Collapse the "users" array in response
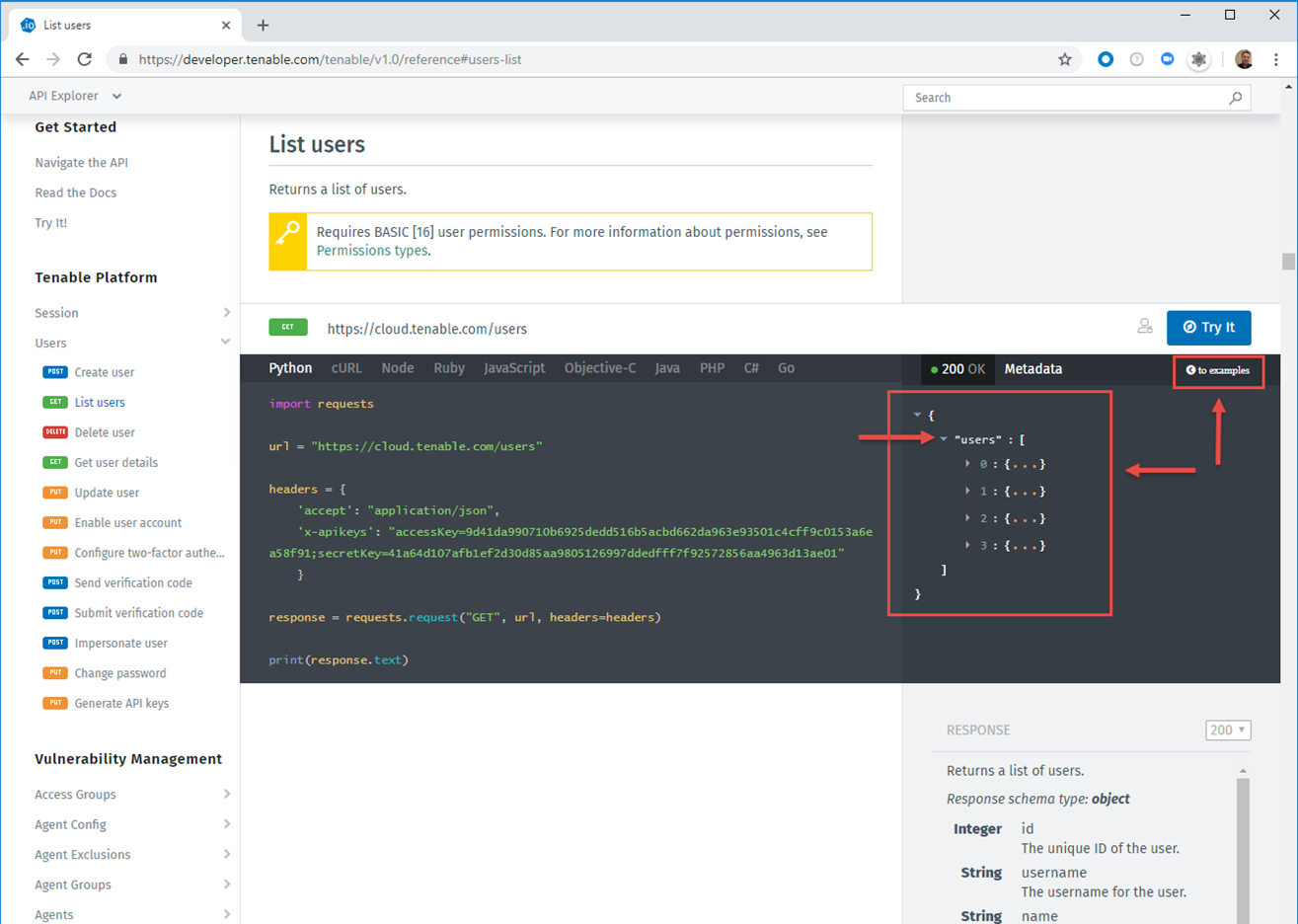This screenshot has width=1298, height=924. (944, 439)
